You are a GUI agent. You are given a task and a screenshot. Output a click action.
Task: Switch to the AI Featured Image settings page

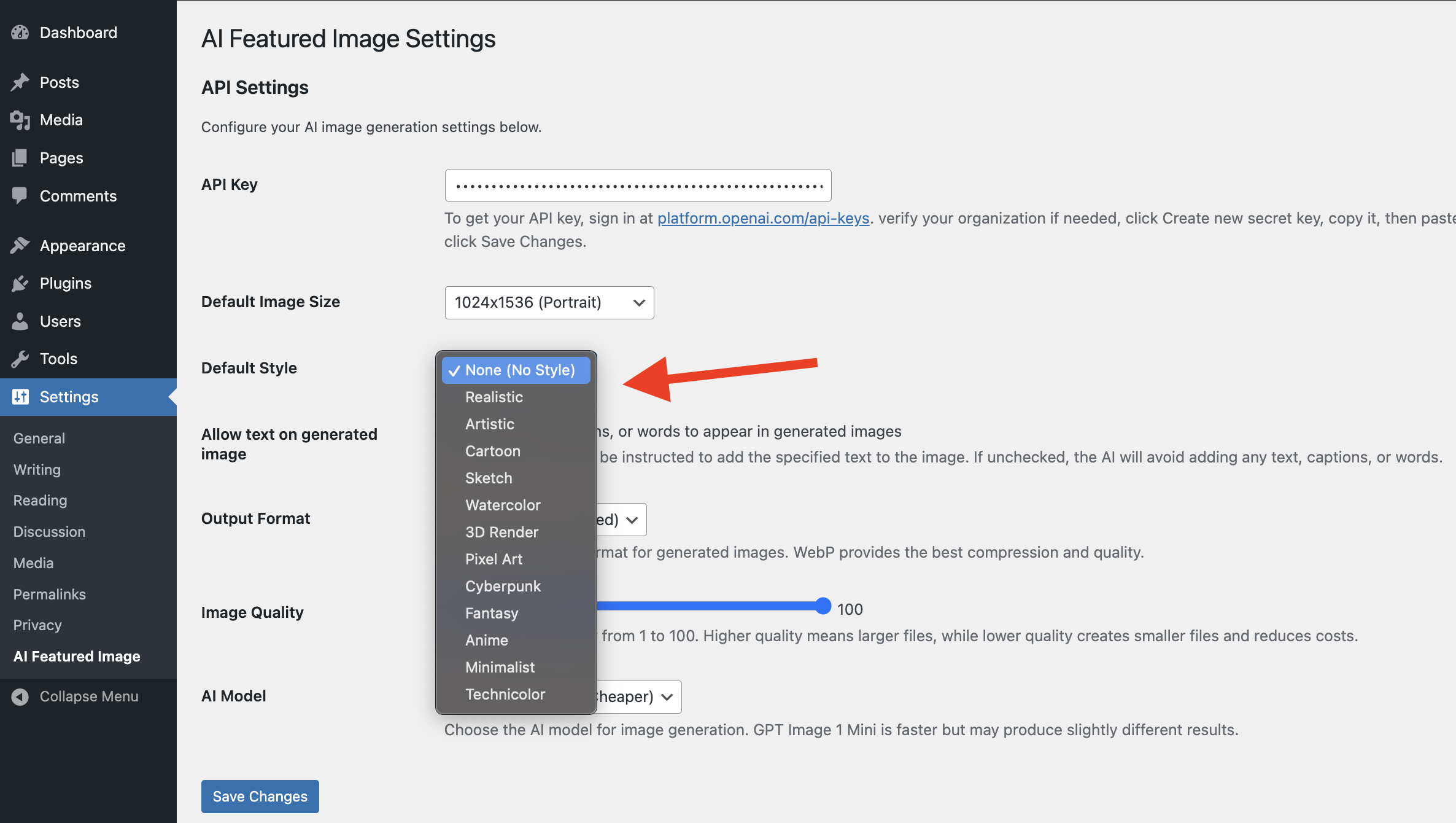[x=76, y=656]
